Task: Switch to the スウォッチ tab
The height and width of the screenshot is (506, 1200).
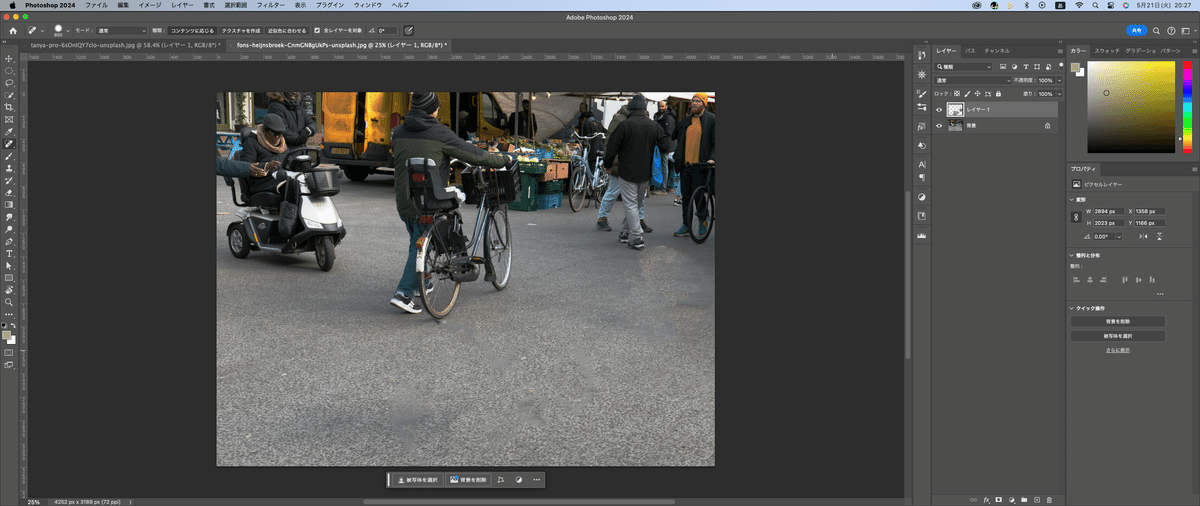Action: 1107,50
